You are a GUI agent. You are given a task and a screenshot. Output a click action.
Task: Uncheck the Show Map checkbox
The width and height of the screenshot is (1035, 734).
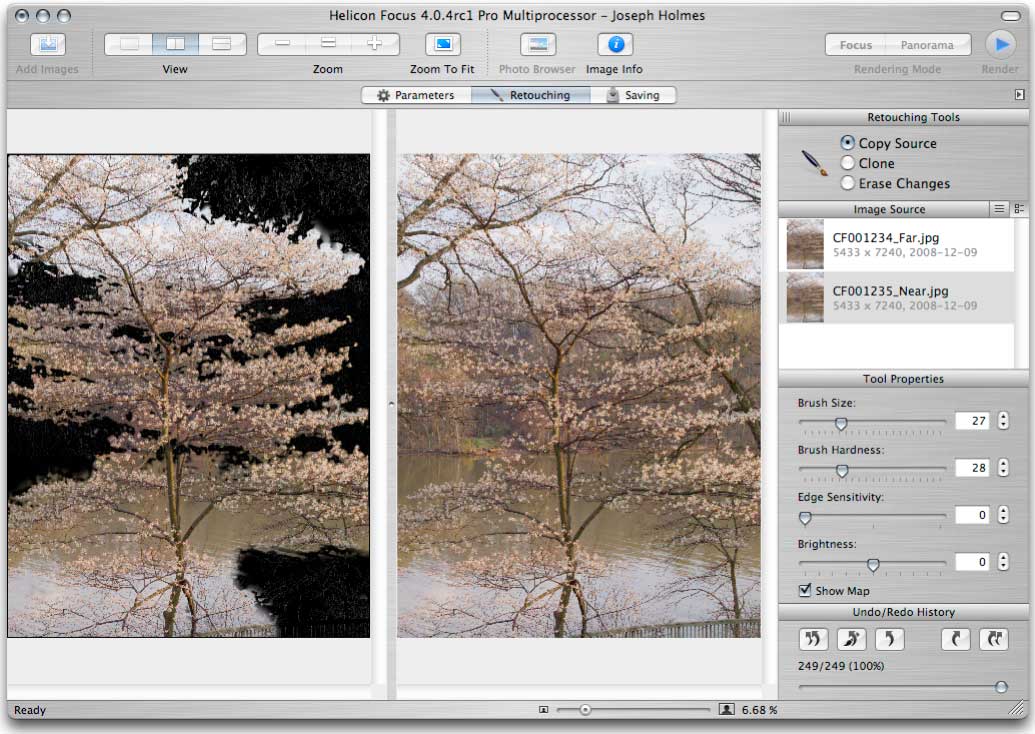[x=805, y=591]
